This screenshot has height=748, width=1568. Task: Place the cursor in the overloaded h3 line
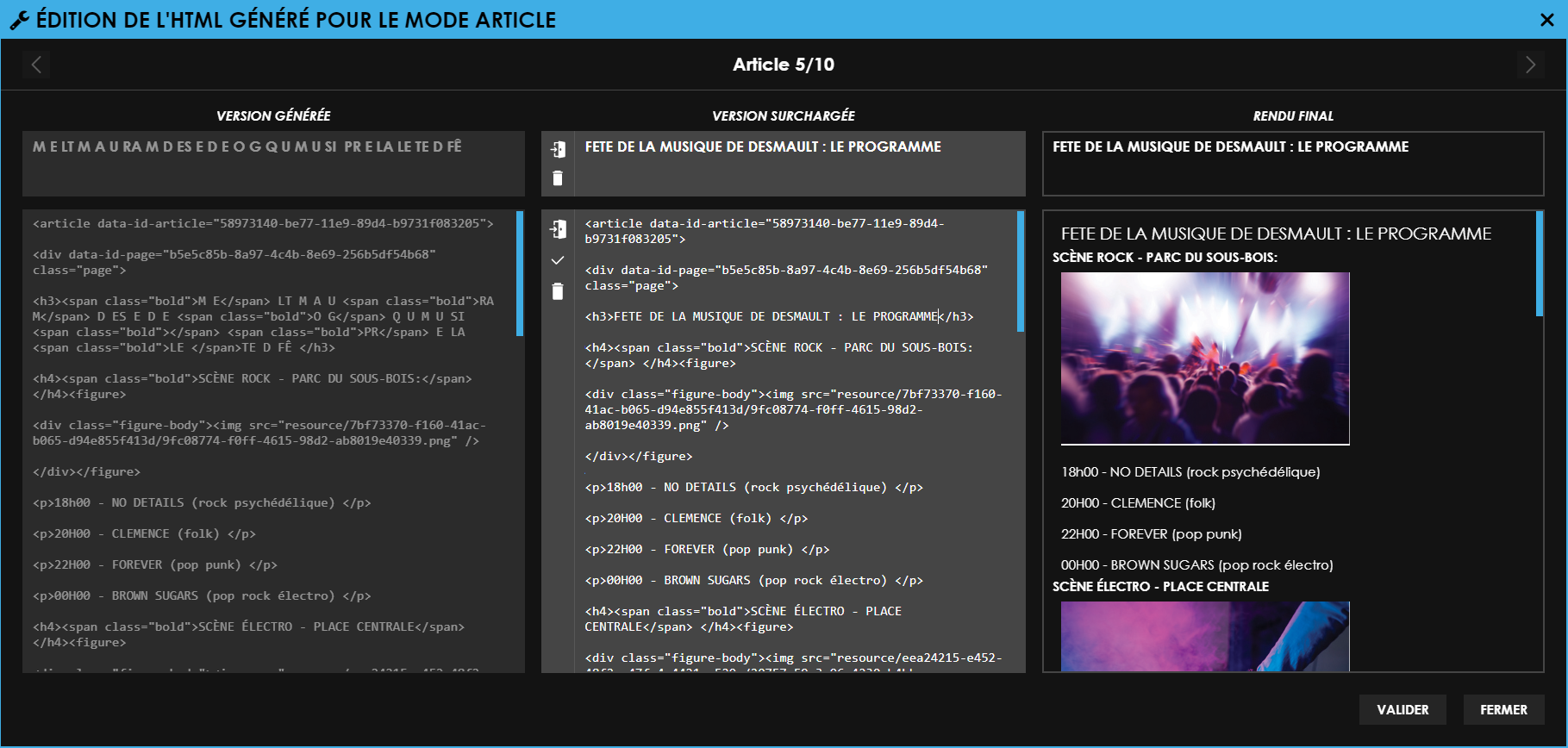[x=779, y=317]
